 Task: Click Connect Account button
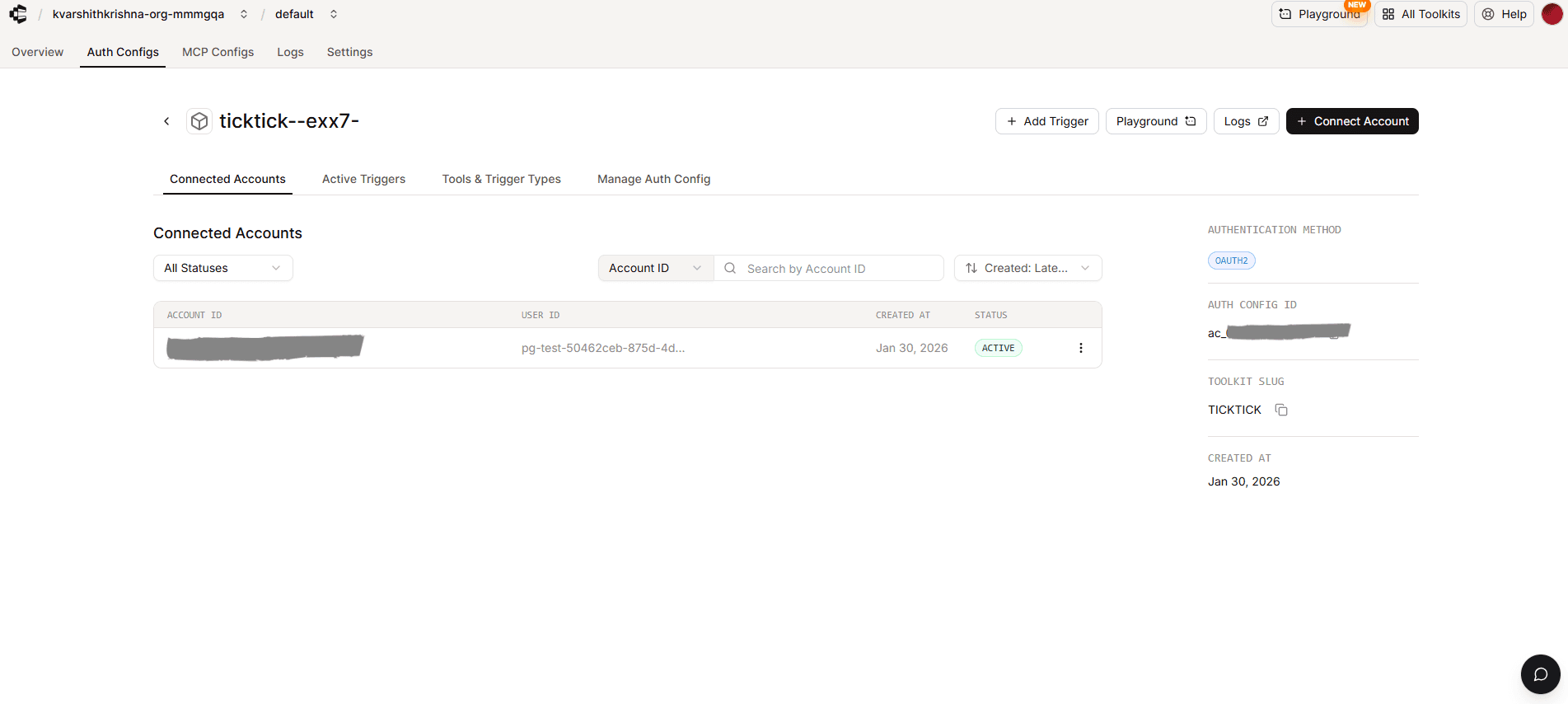tap(1352, 121)
